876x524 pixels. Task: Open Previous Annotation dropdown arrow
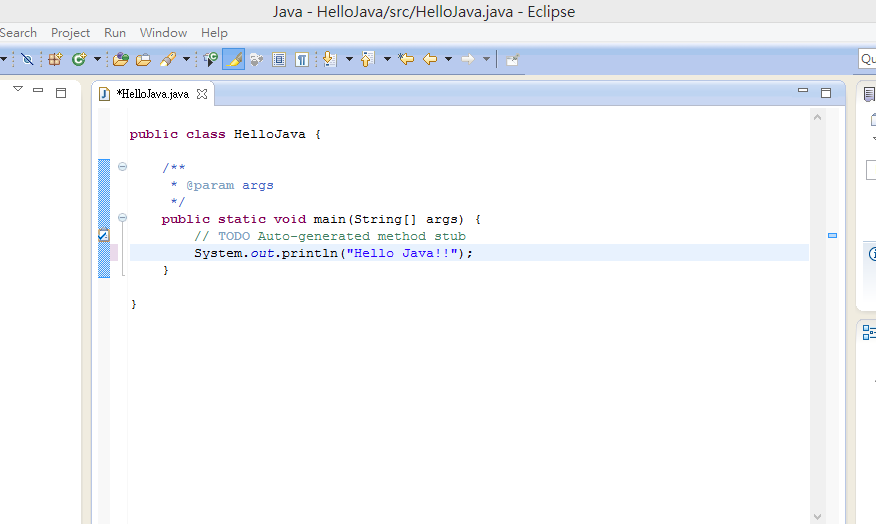(x=387, y=59)
